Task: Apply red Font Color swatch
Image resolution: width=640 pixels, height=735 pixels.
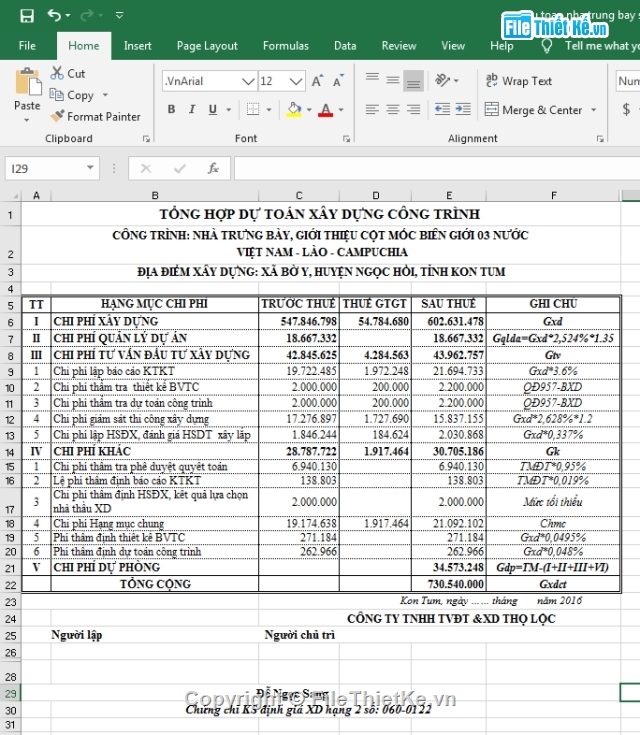Action: pyautogui.click(x=325, y=109)
